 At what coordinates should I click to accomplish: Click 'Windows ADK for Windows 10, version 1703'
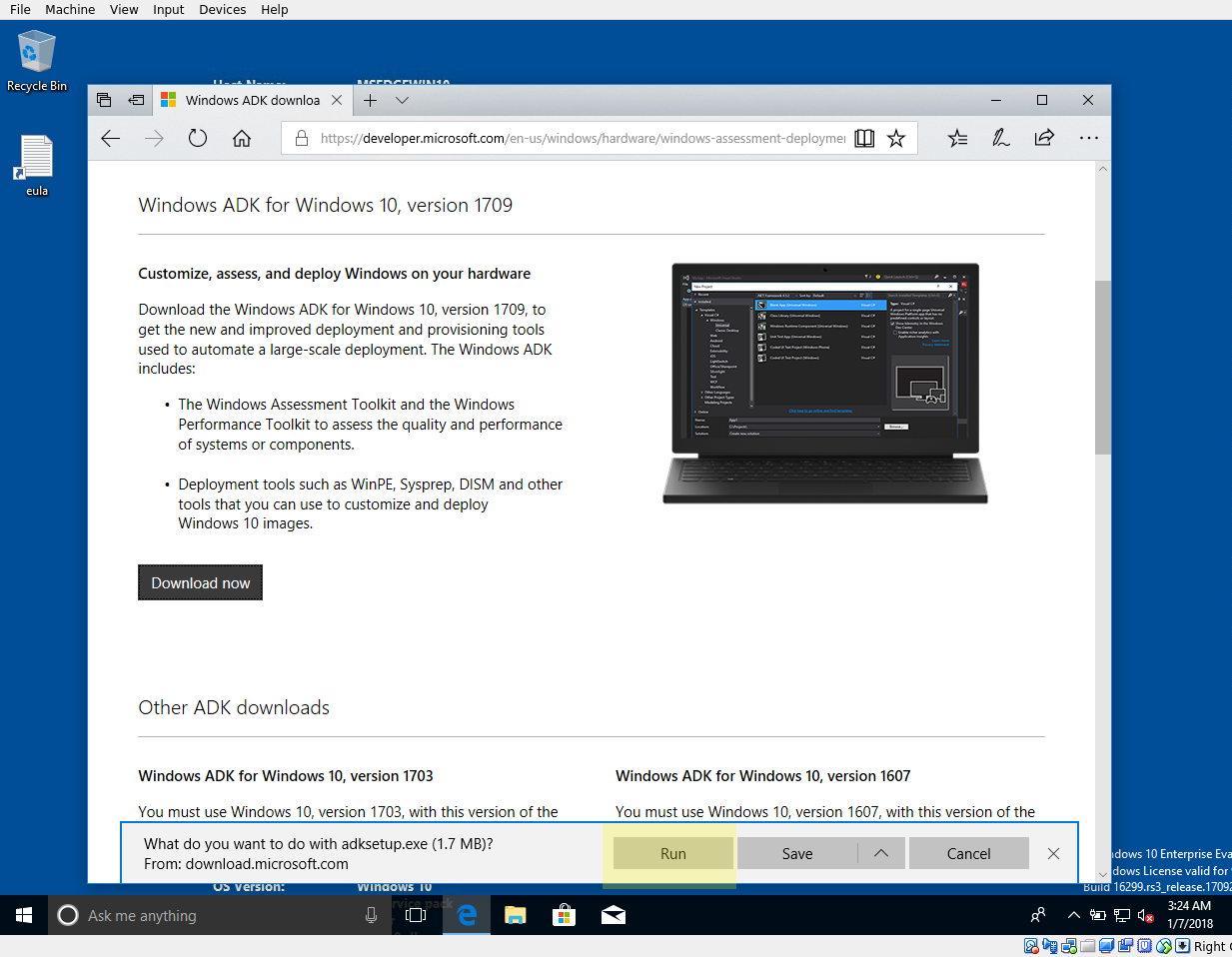coord(286,775)
